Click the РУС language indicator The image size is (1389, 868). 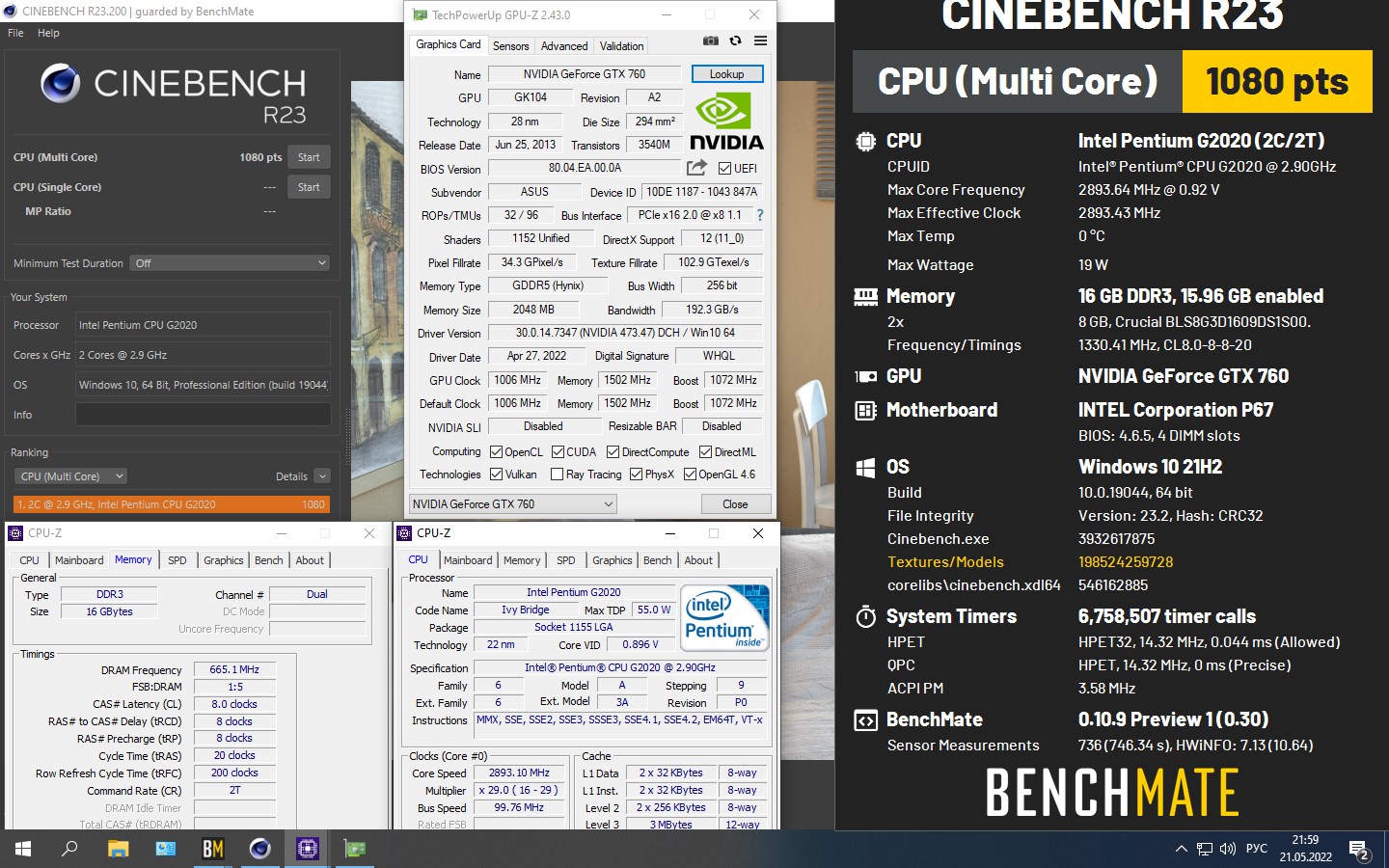(1256, 849)
